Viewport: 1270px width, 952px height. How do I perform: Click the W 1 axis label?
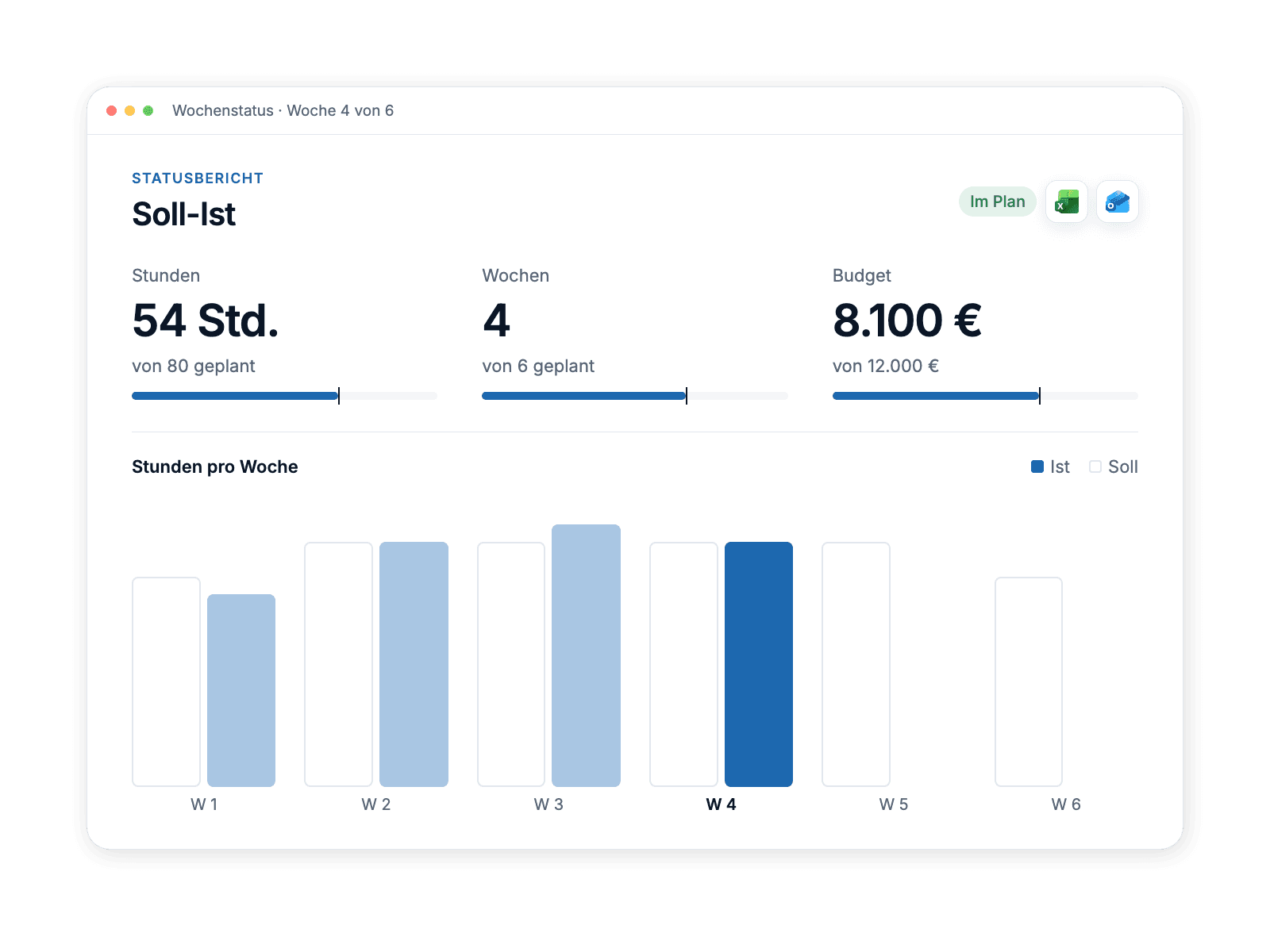pos(204,804)
